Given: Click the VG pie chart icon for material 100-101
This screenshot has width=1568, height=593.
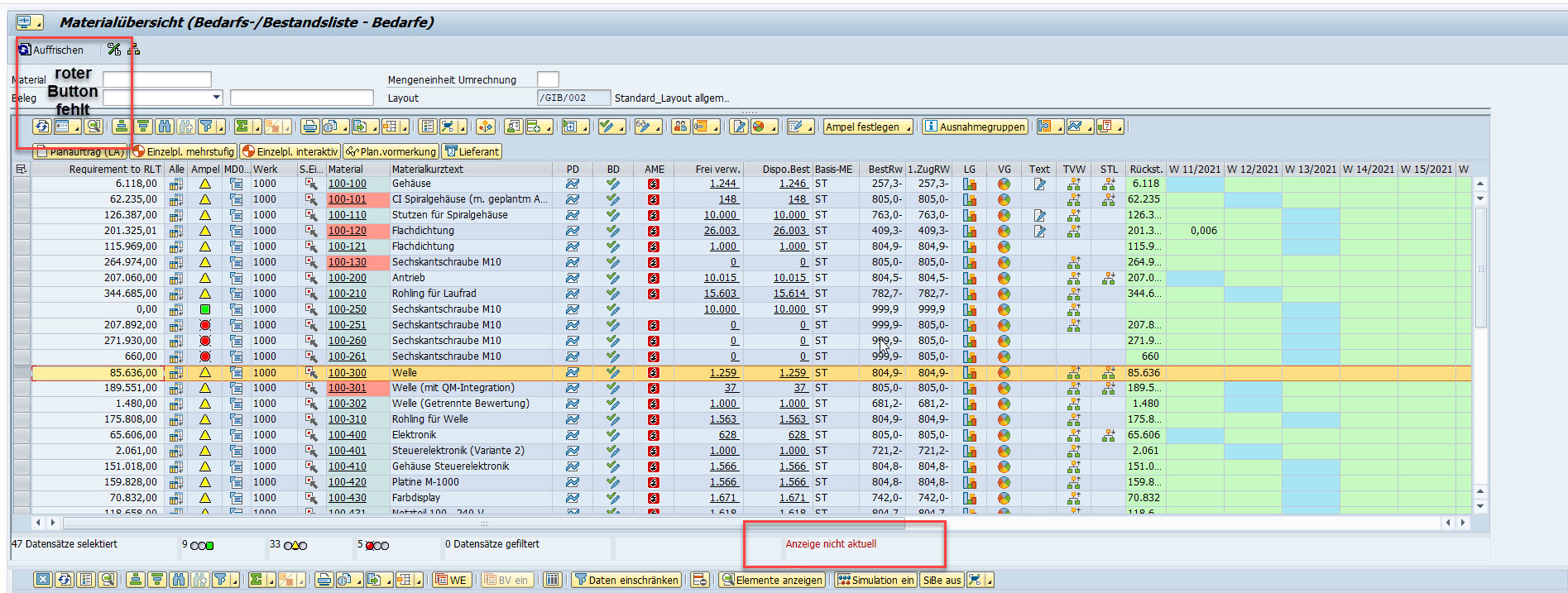Looking at the screenshot, I should (x=1004, y=200).
